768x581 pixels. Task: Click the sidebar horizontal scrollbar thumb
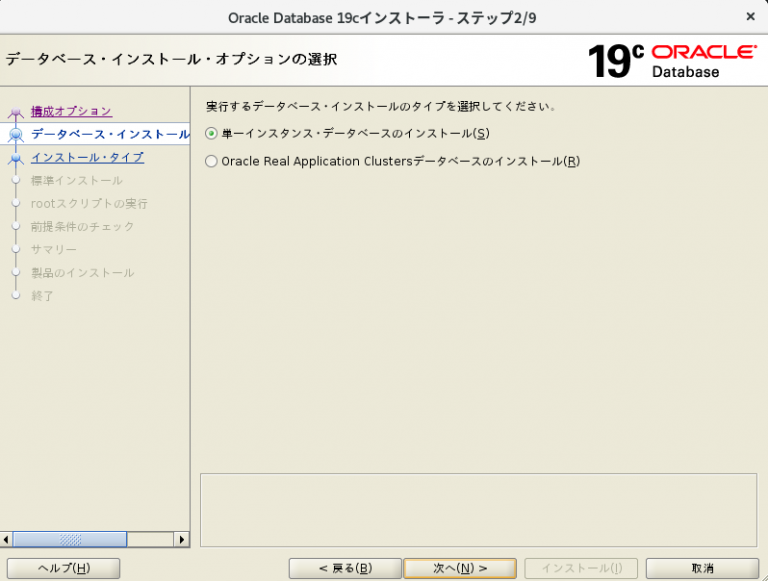pos(70,539)
